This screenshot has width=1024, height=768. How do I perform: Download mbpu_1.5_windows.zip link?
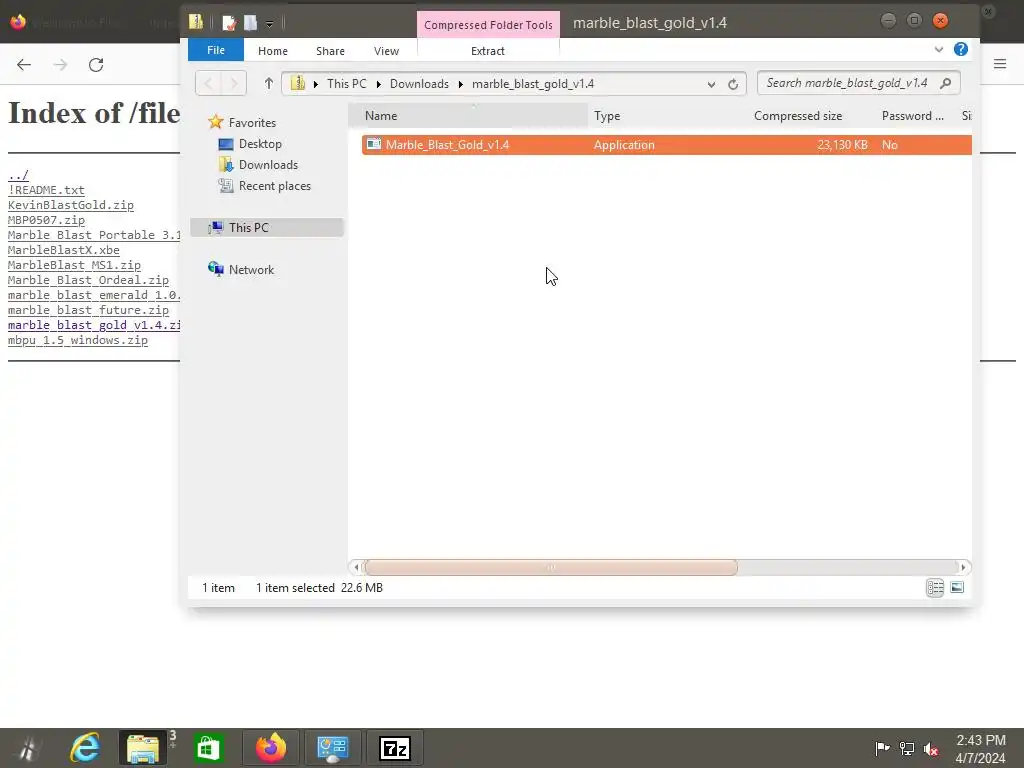click(78, 340)
